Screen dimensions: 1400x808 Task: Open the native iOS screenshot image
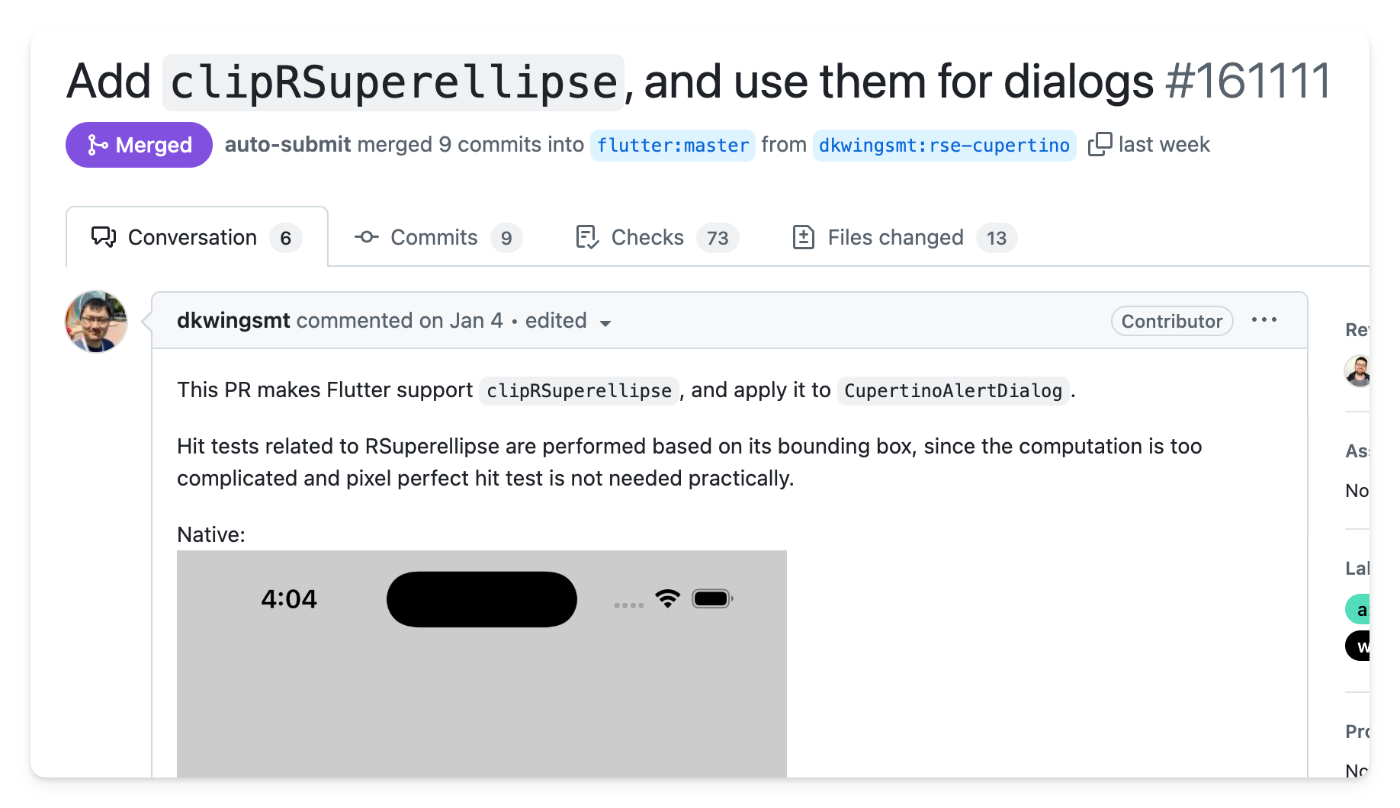point(482,664)
